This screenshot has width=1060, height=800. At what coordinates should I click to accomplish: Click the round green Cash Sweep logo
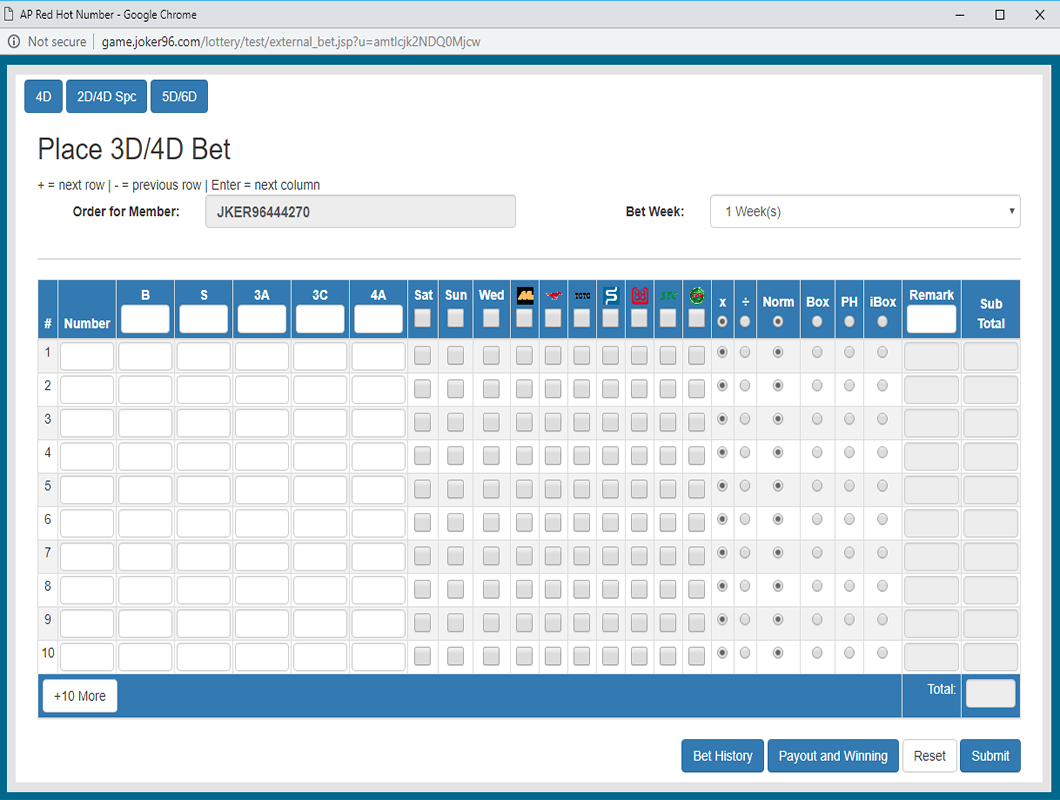(697, 296)
